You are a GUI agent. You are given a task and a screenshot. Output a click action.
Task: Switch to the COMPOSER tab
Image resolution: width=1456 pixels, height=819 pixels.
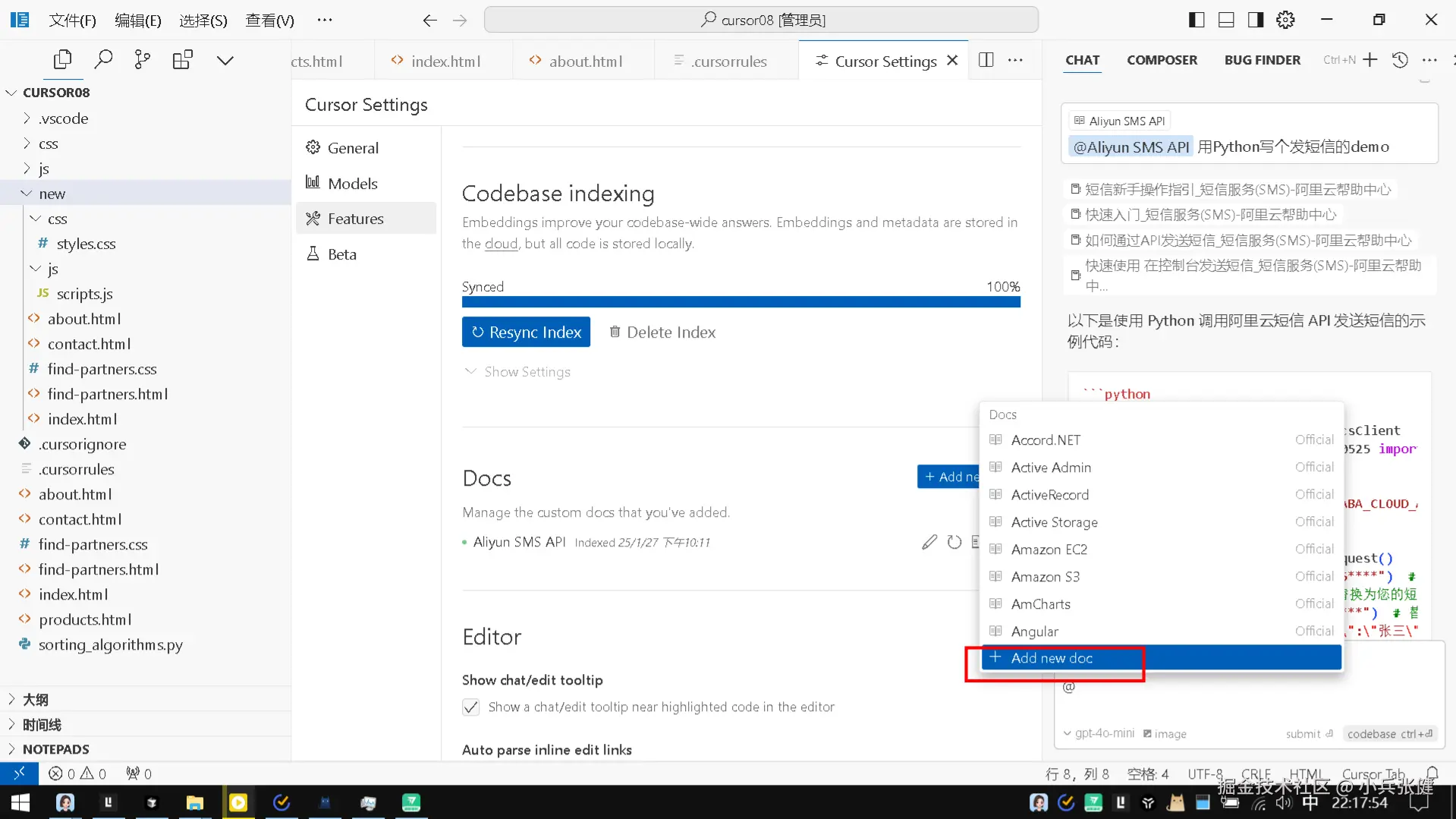click(x=1162, y=60)
